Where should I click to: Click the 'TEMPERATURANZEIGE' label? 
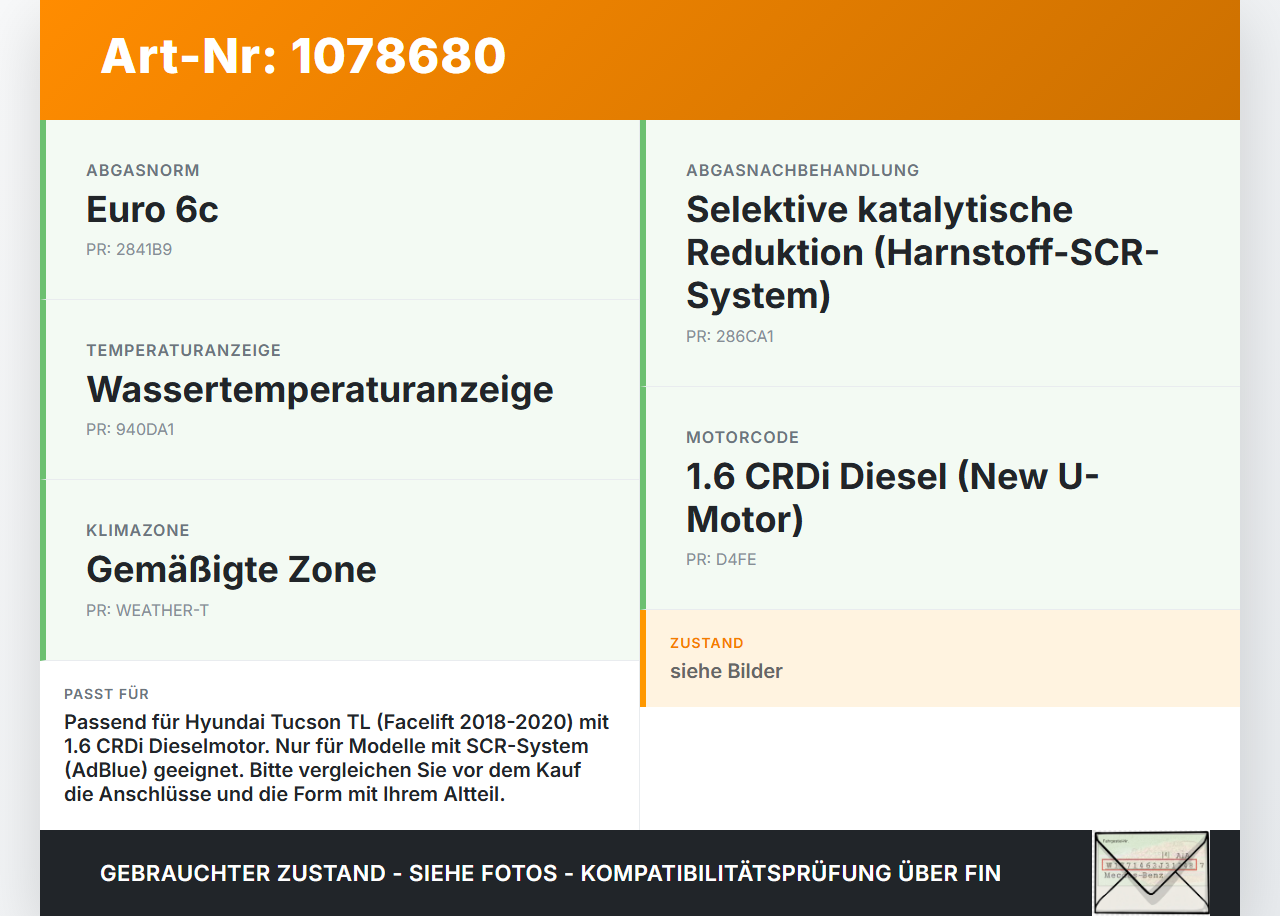tap(184, 350)
